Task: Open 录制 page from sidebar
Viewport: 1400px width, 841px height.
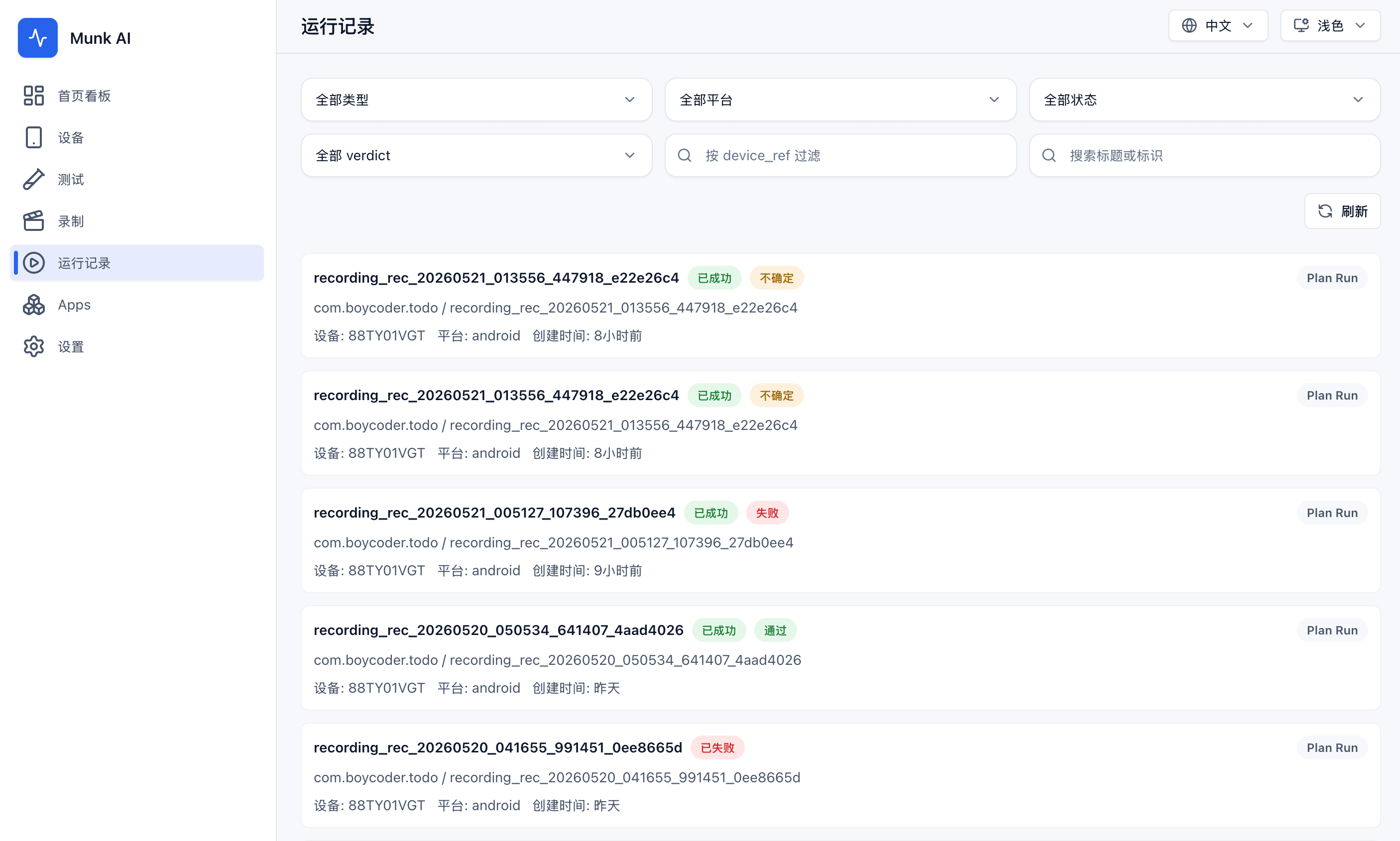Action: pyautogui.click(x=137, y=221)
